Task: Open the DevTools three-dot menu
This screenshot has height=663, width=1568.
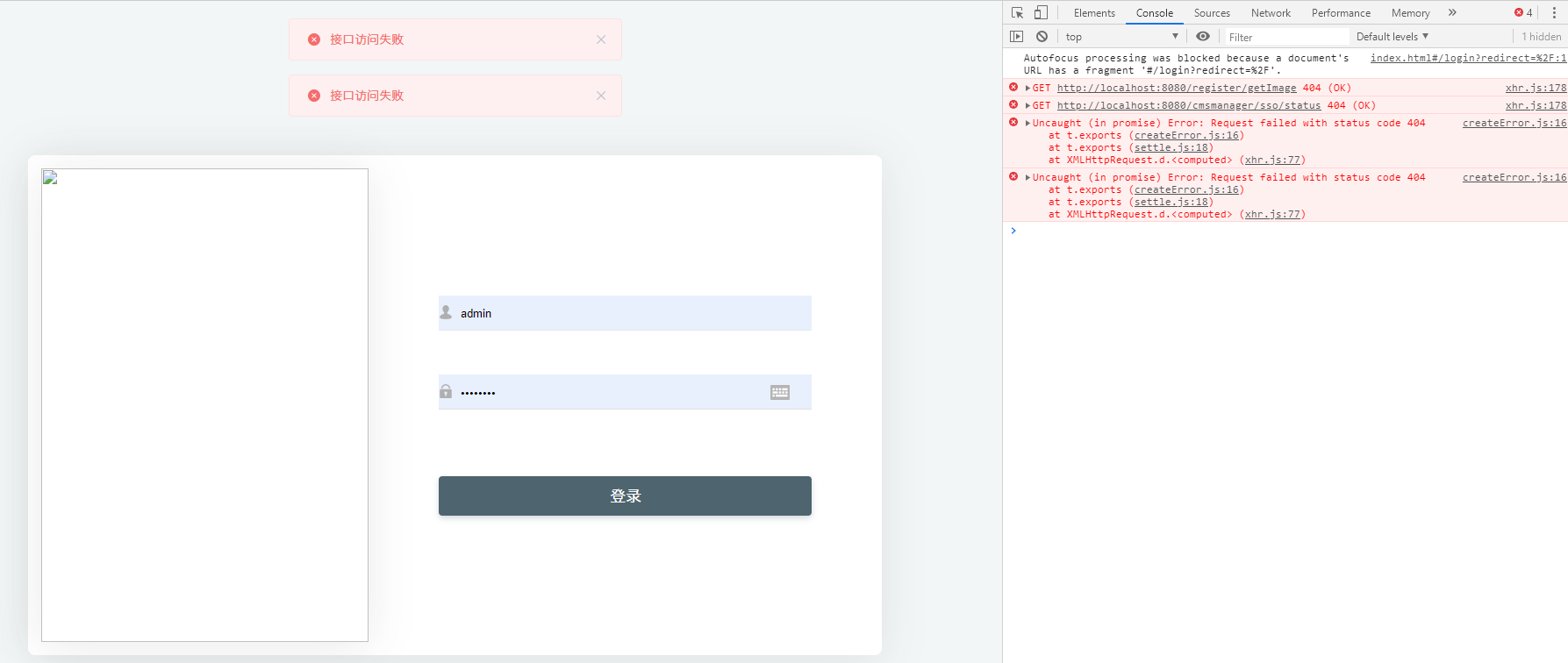Action: pyautogui.click(x=1554, y=12)
